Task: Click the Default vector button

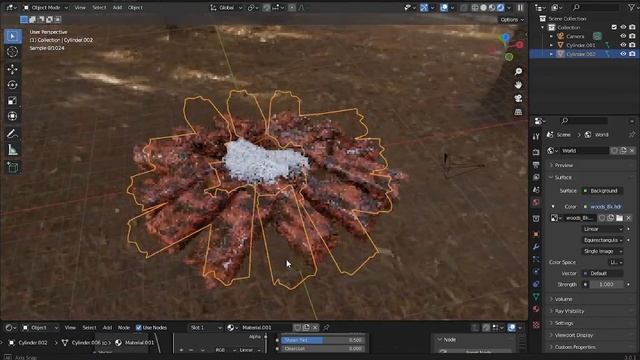Action: (x=602, y=273)
